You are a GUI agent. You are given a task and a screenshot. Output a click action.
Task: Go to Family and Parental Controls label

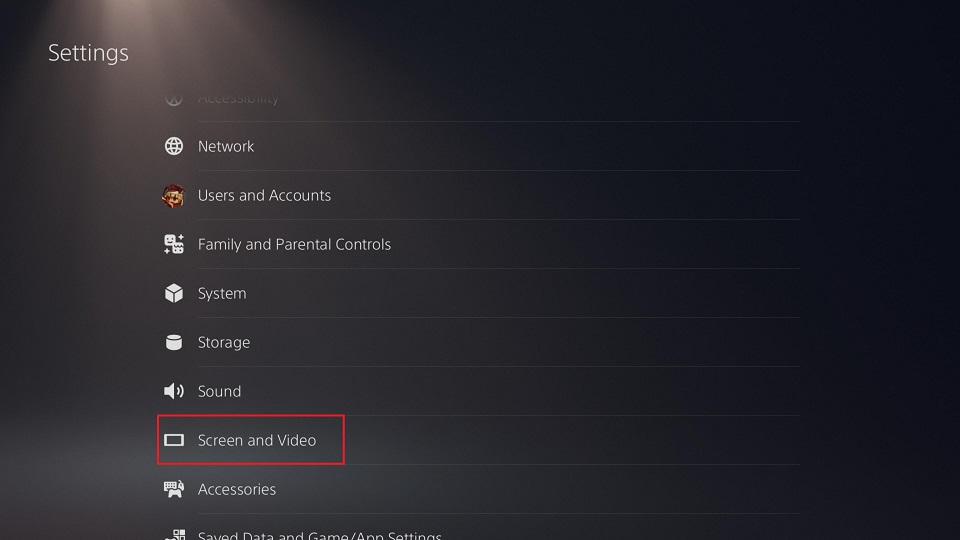coord(294,244)
